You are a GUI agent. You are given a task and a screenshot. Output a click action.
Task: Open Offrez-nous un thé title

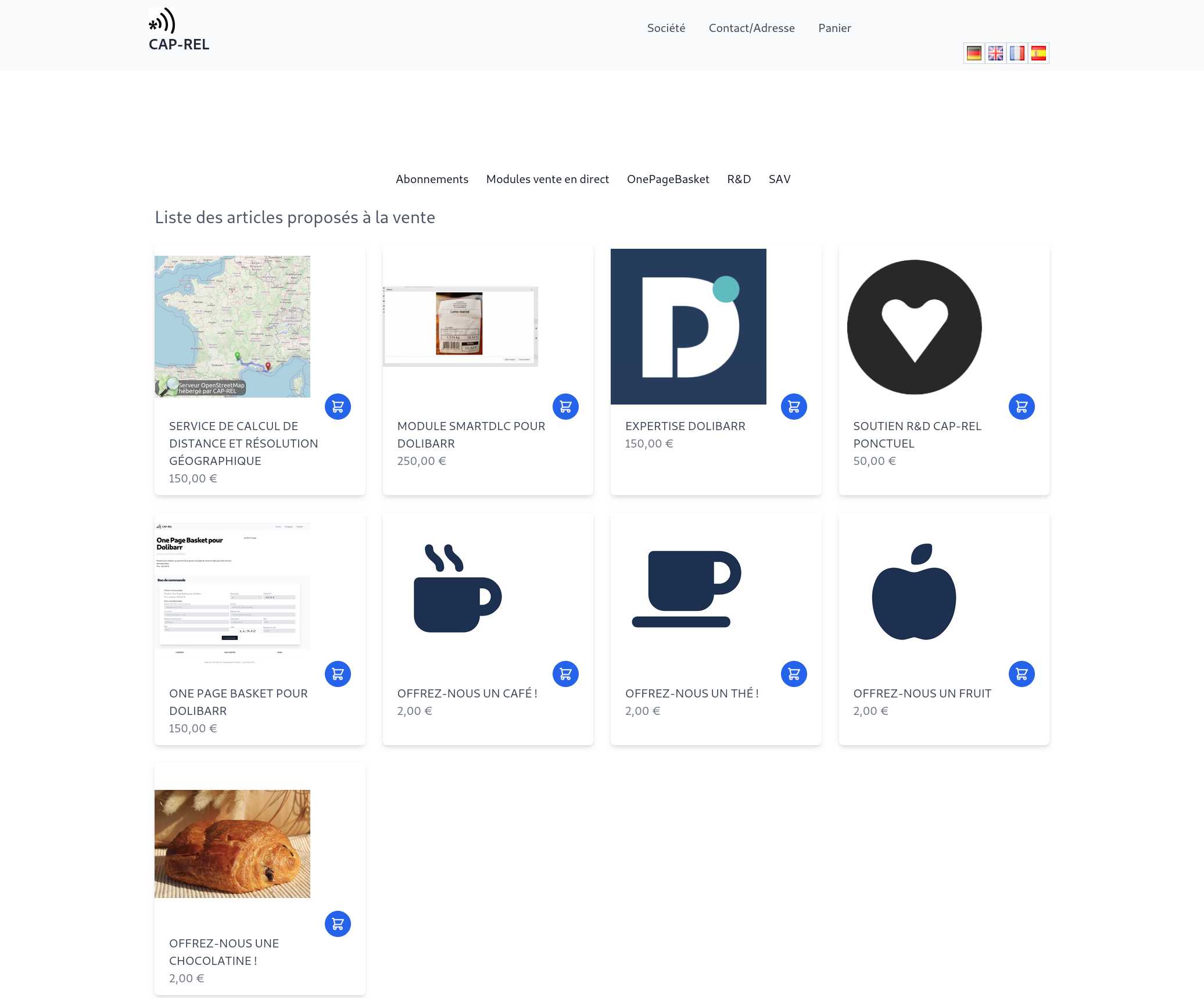(692, 693)
